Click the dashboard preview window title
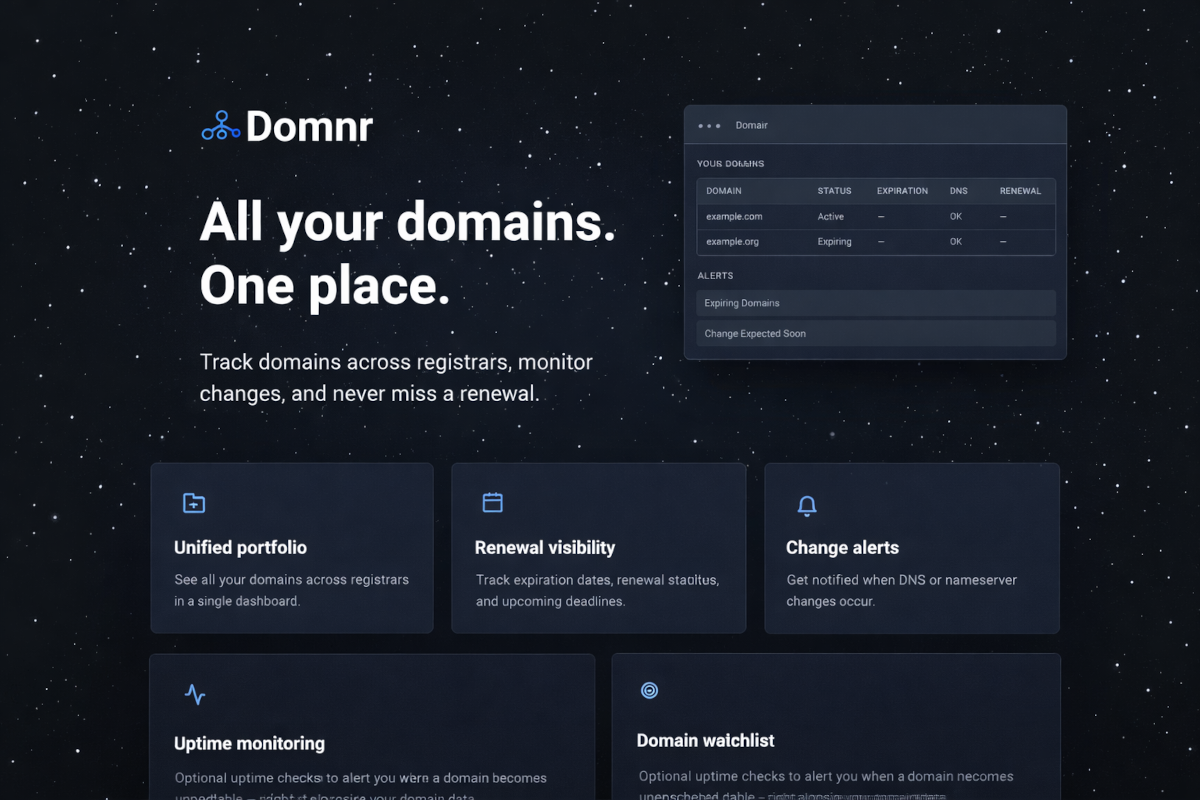This screenshot has height=800, width=1200. point(752,126)
